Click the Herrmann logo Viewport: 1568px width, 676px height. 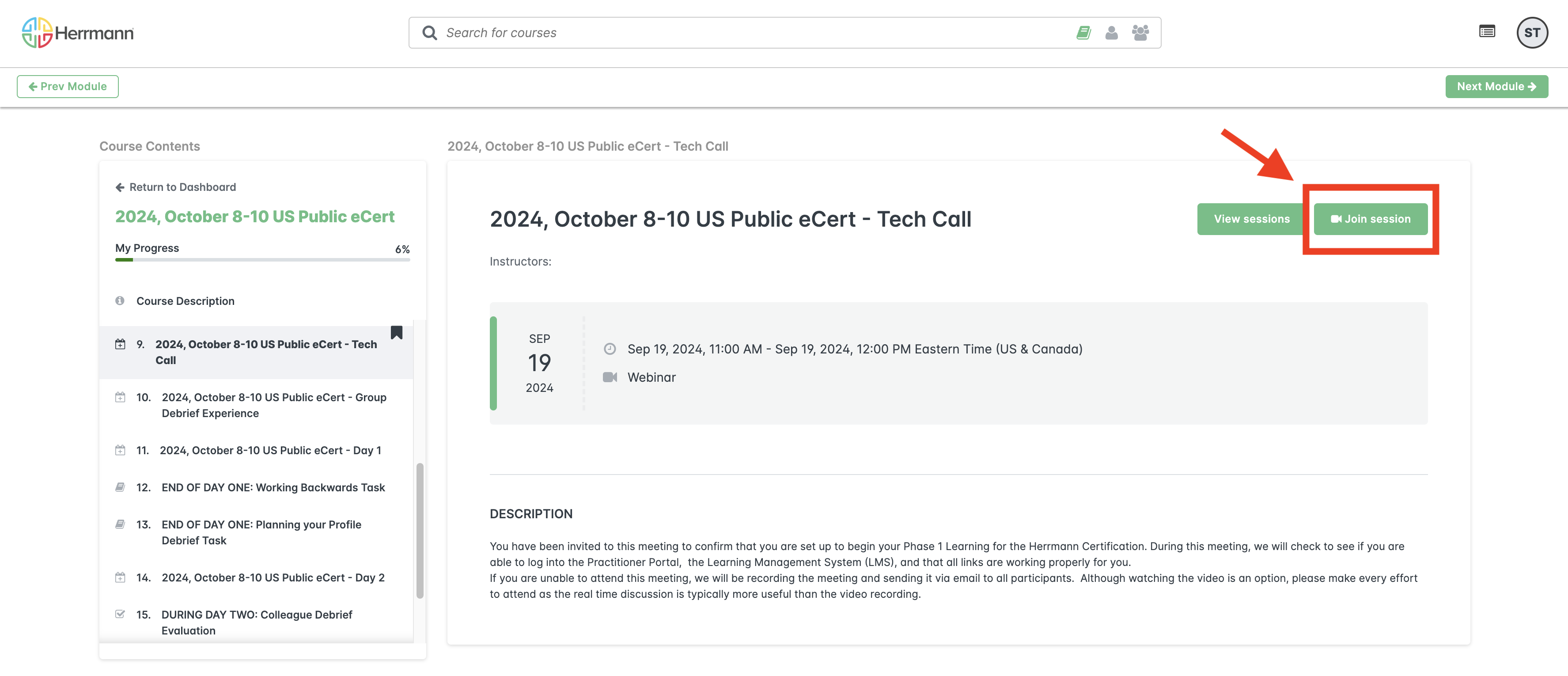(78, 33)
